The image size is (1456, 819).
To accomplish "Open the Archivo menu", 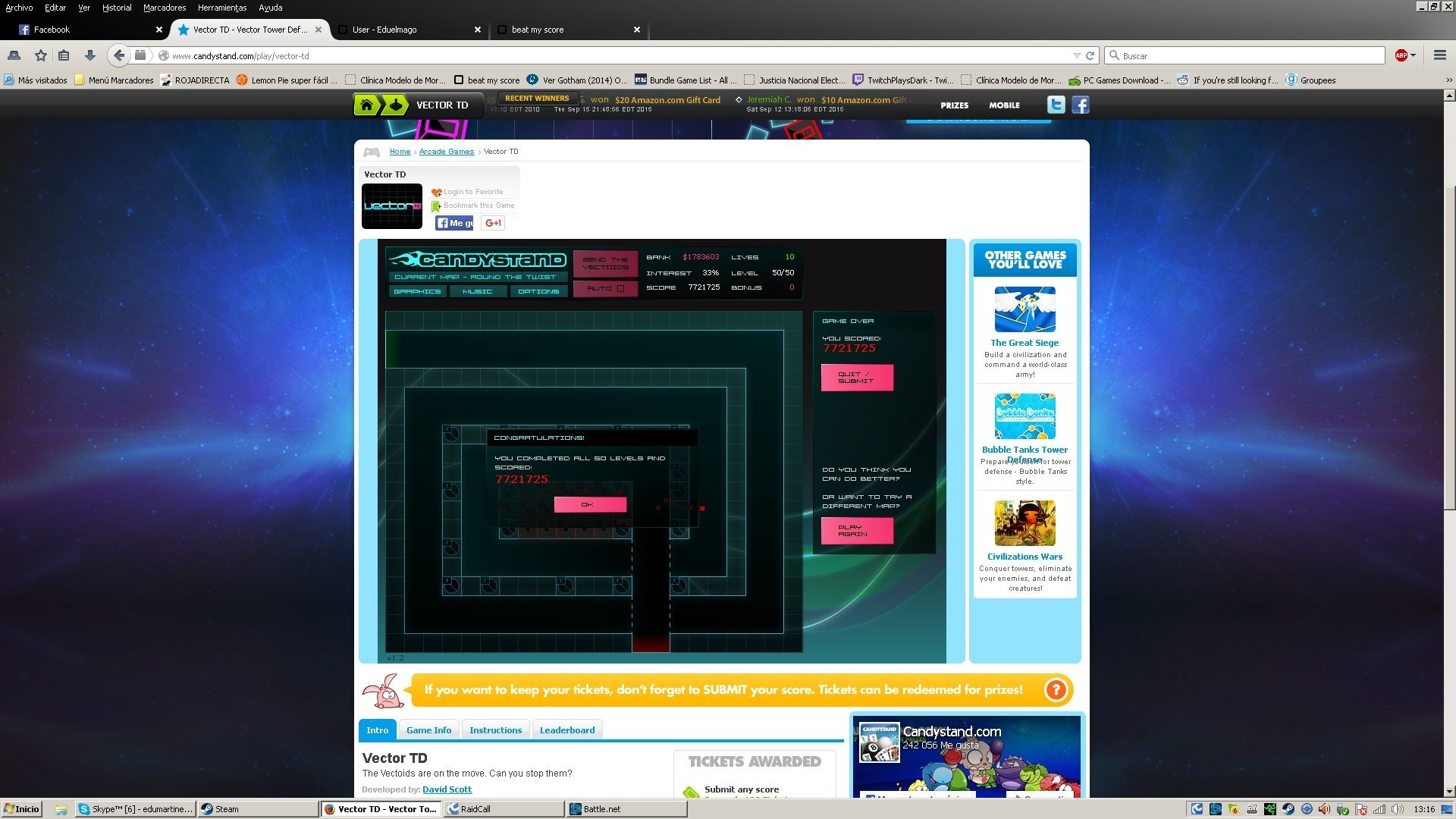I will coord(19,8).
